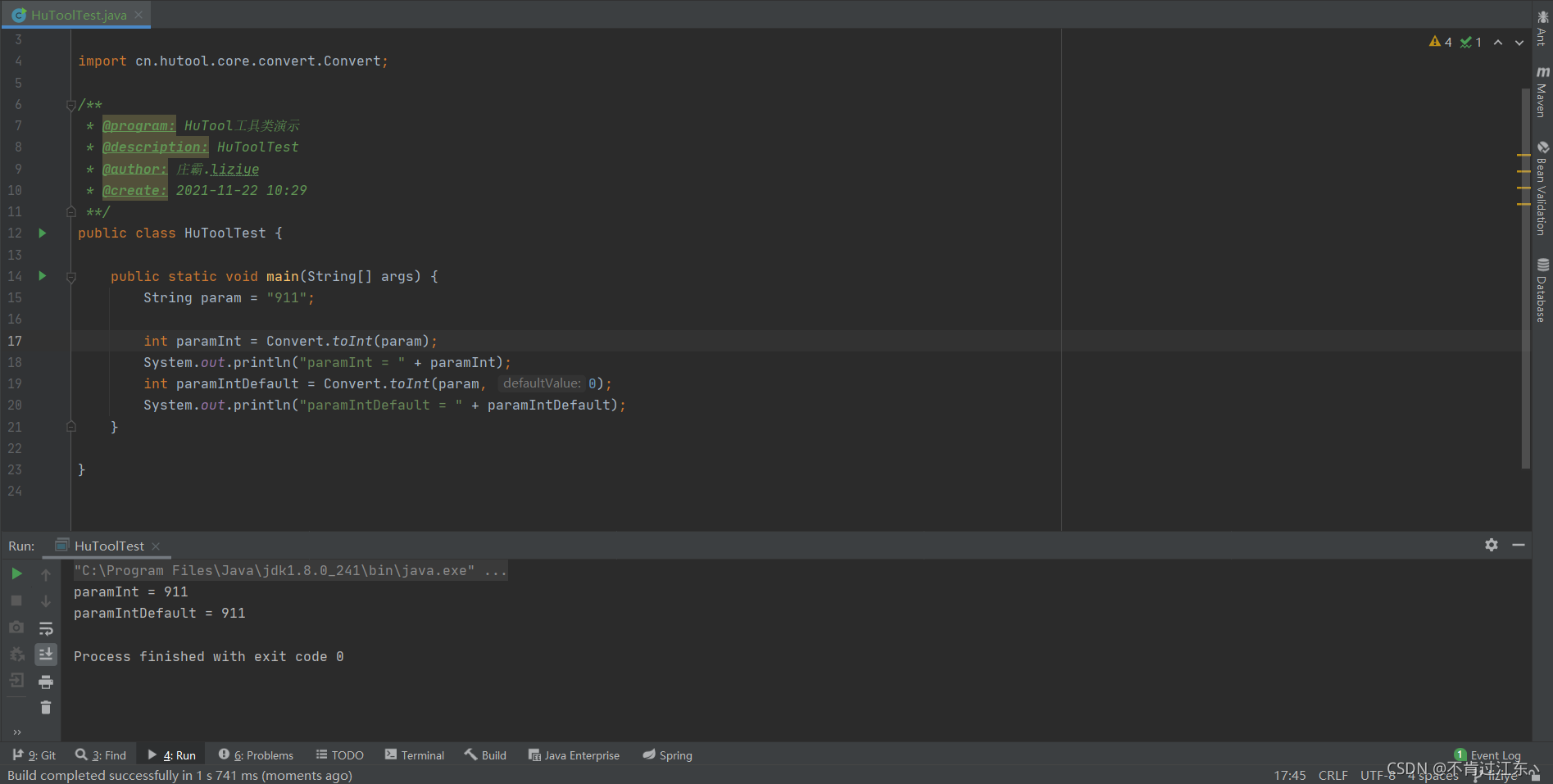Run main method from gutter arrow
The height and width of the screenshot is (784, 1553).
click(43, 276)
